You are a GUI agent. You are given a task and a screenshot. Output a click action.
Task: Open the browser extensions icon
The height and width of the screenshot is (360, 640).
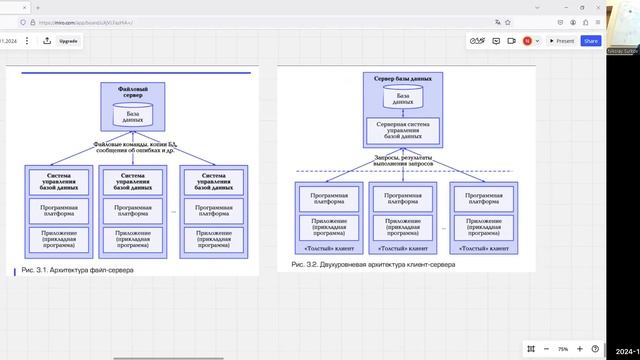coord(585,22)
